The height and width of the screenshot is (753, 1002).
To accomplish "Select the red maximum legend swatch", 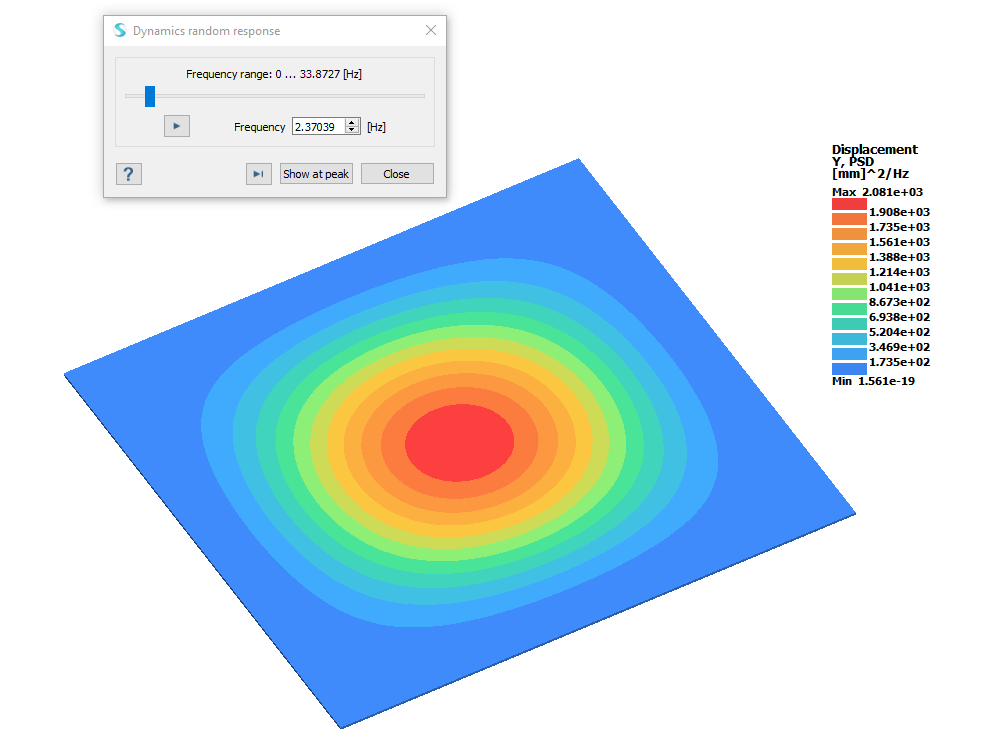I will tap(849, 204).
